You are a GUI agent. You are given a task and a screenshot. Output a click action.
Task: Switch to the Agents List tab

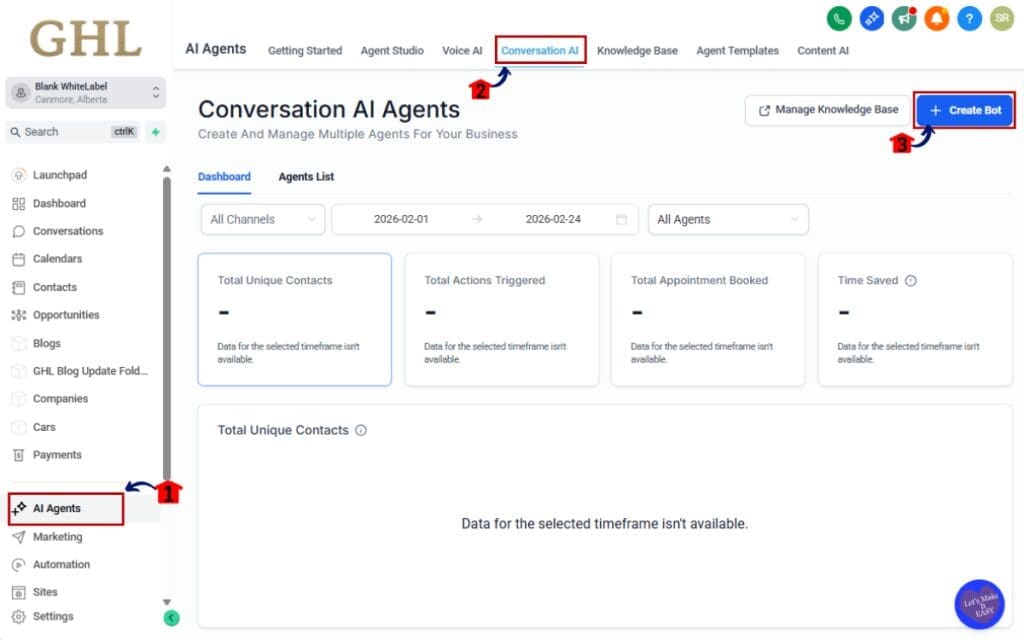tap(306, 177)
